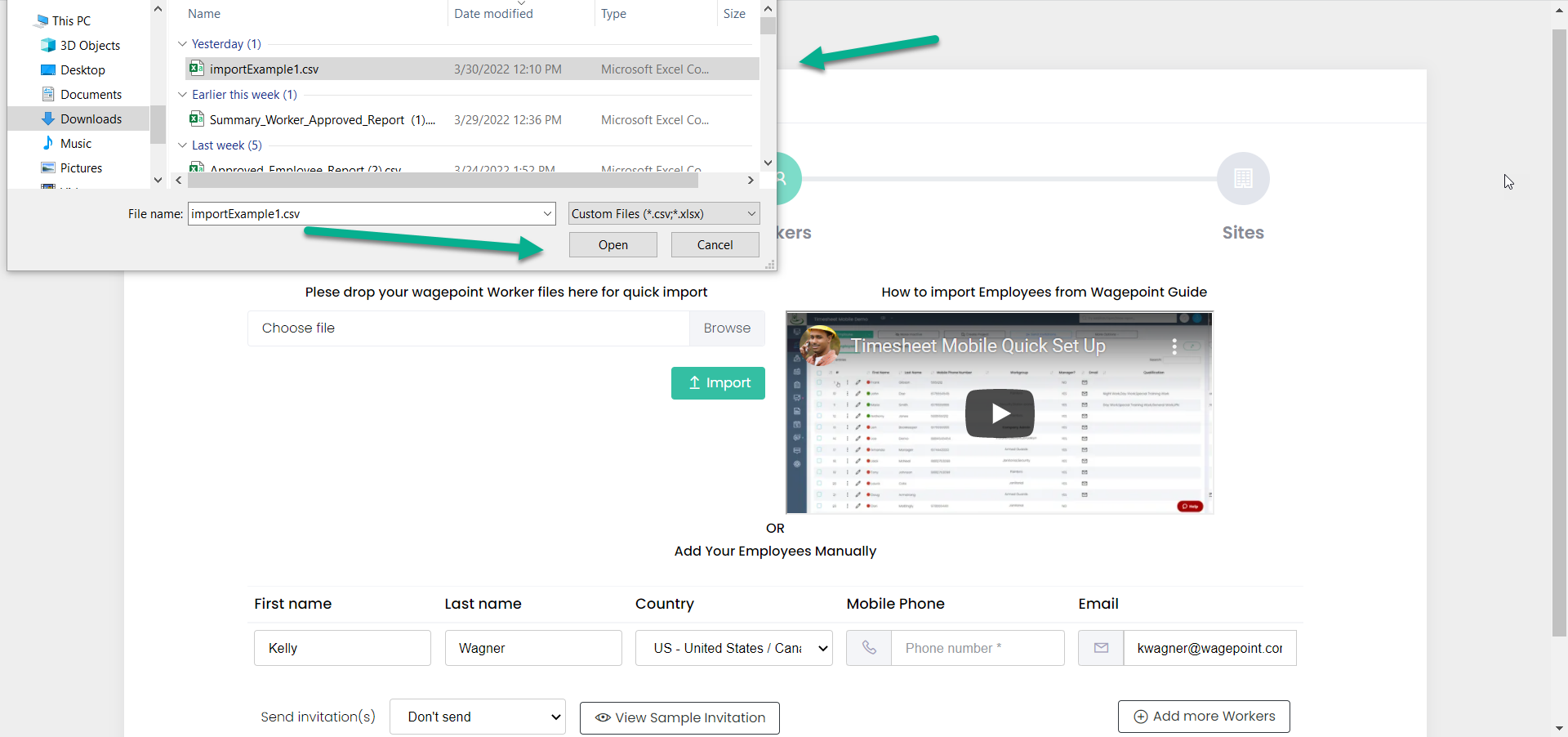Click the green Import button

coord(718,382)
